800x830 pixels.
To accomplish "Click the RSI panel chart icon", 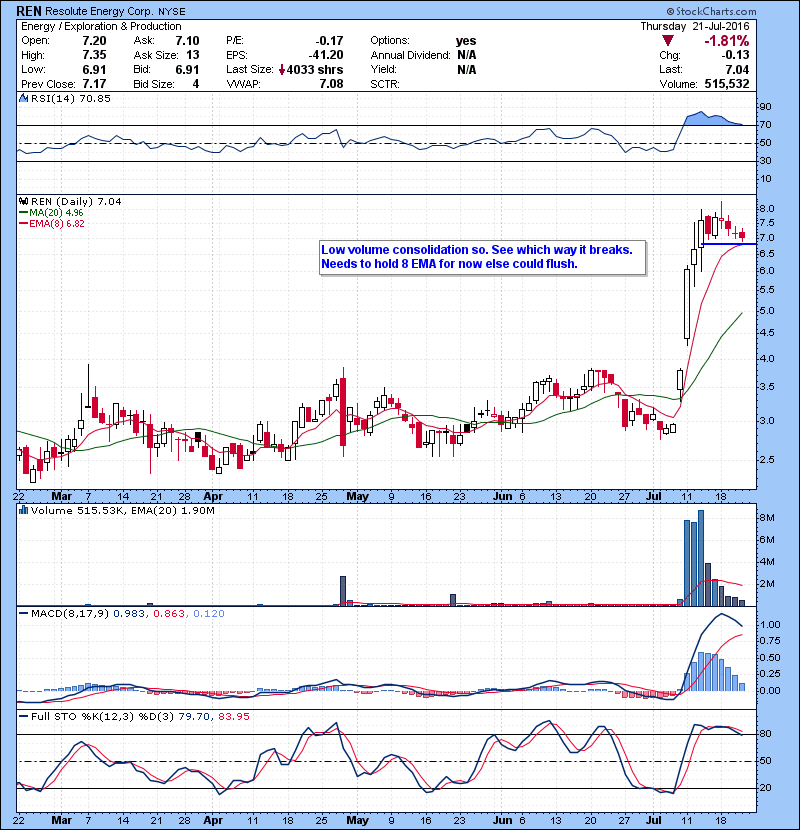I will coord(23,98).
